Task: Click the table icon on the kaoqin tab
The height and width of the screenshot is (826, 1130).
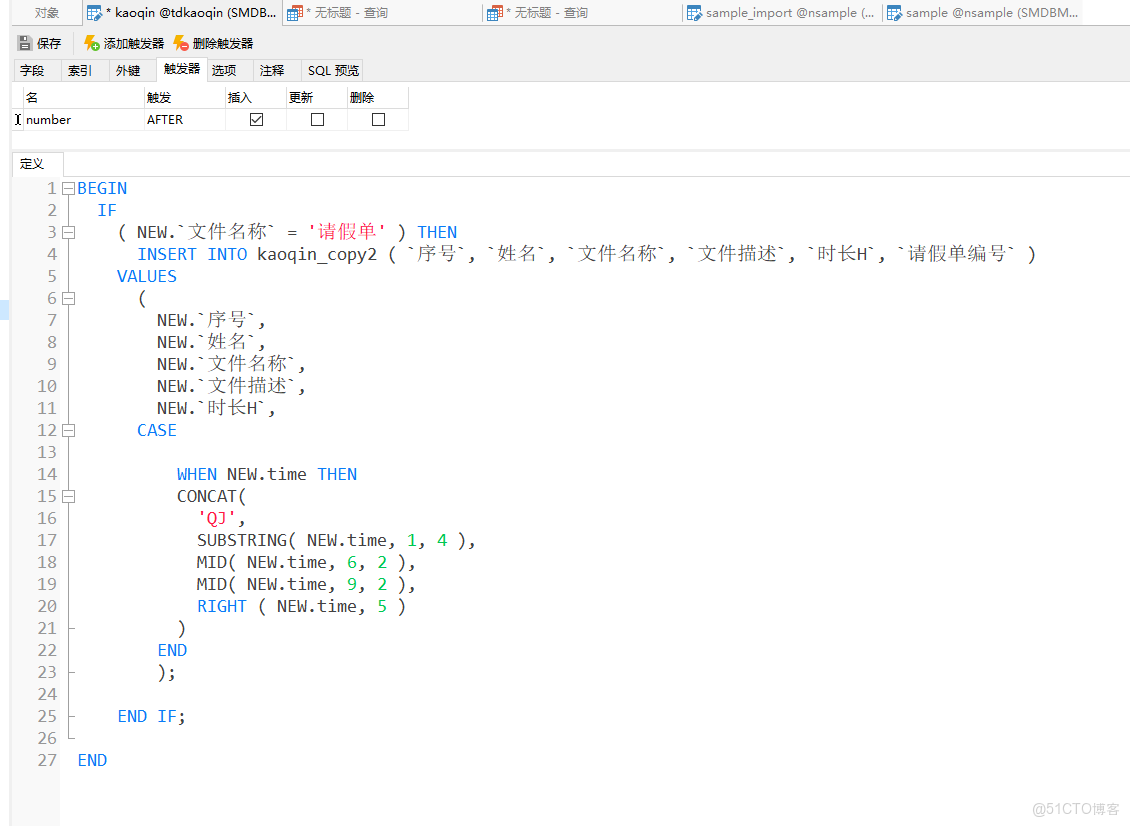Action: coord(93,12)
